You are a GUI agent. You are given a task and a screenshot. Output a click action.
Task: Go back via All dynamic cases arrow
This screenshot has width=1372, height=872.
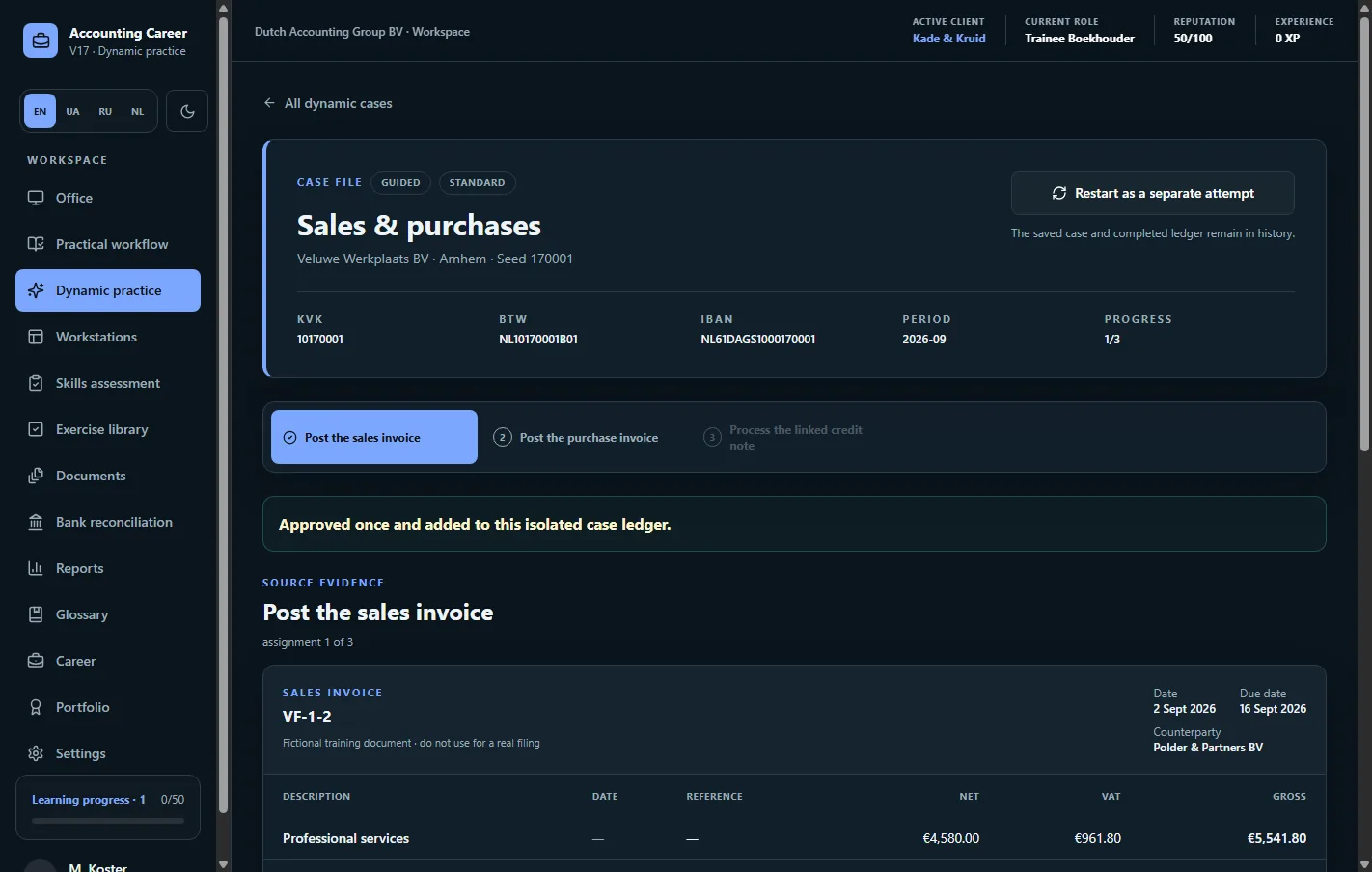point(269,103)
